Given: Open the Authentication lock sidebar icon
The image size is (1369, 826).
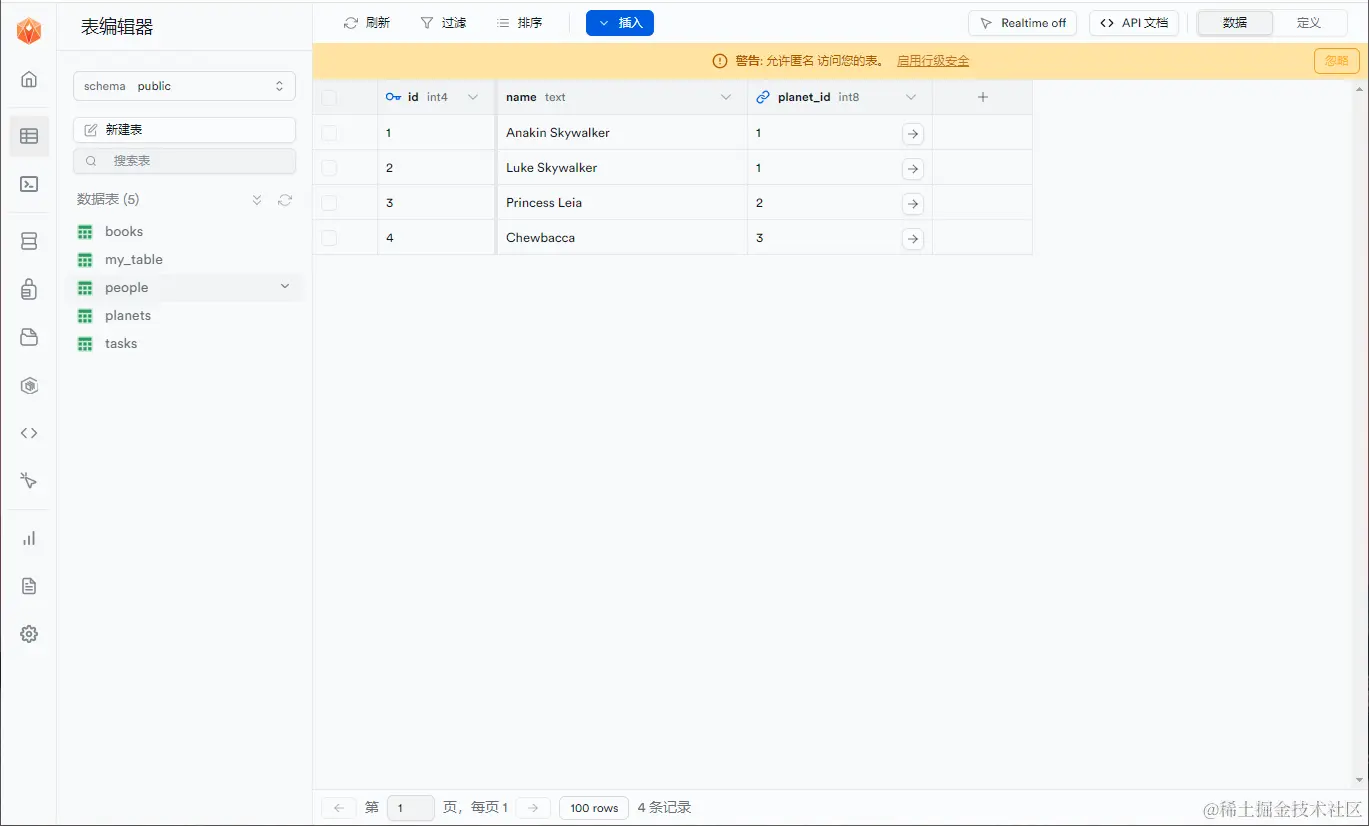Looking at the screenshot, I should (29, 289).
